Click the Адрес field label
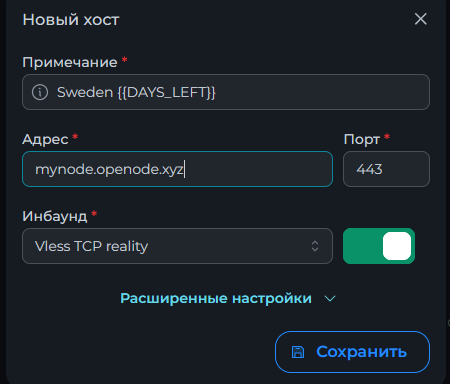Image resolution: width=450 pixels, height=384 pixels. tap(45, 139)
